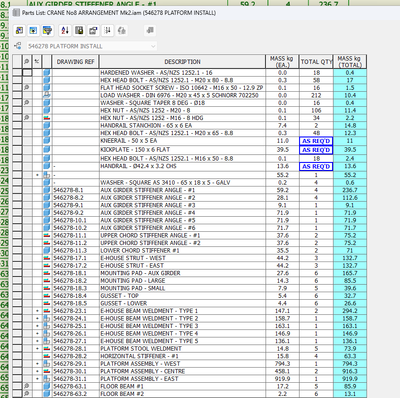Click the dot marker in 546278-31.1 row

click(37, 379)
